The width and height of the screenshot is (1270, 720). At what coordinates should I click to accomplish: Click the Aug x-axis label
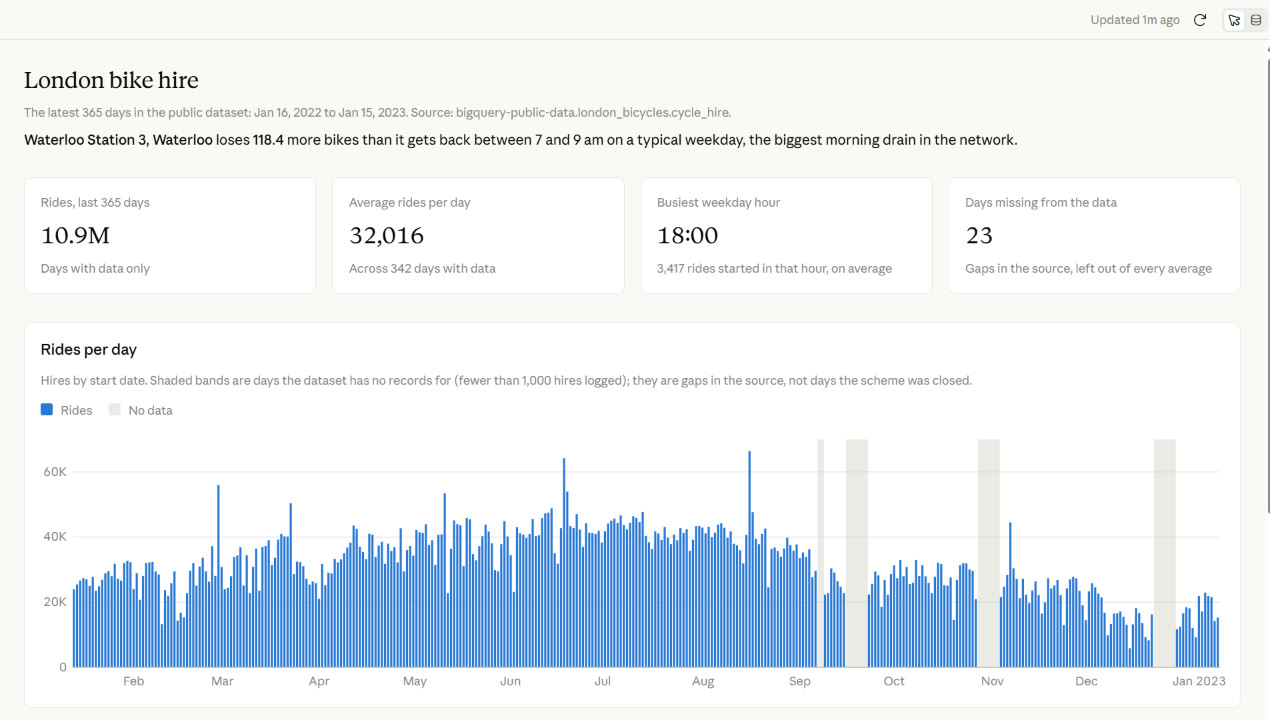(x=703, y=681)
